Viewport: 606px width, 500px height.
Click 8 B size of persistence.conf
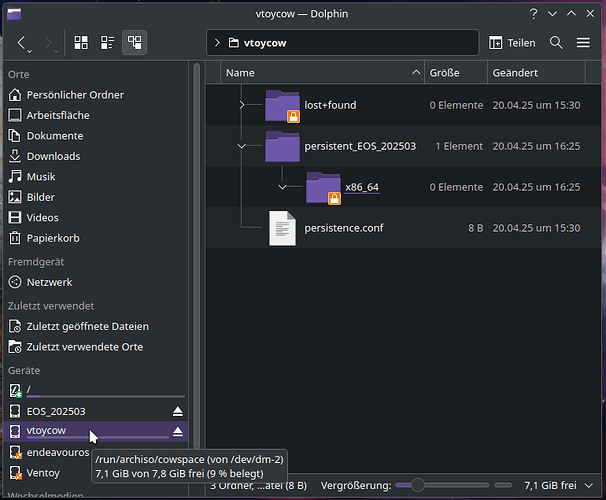(x=476, y=228)
